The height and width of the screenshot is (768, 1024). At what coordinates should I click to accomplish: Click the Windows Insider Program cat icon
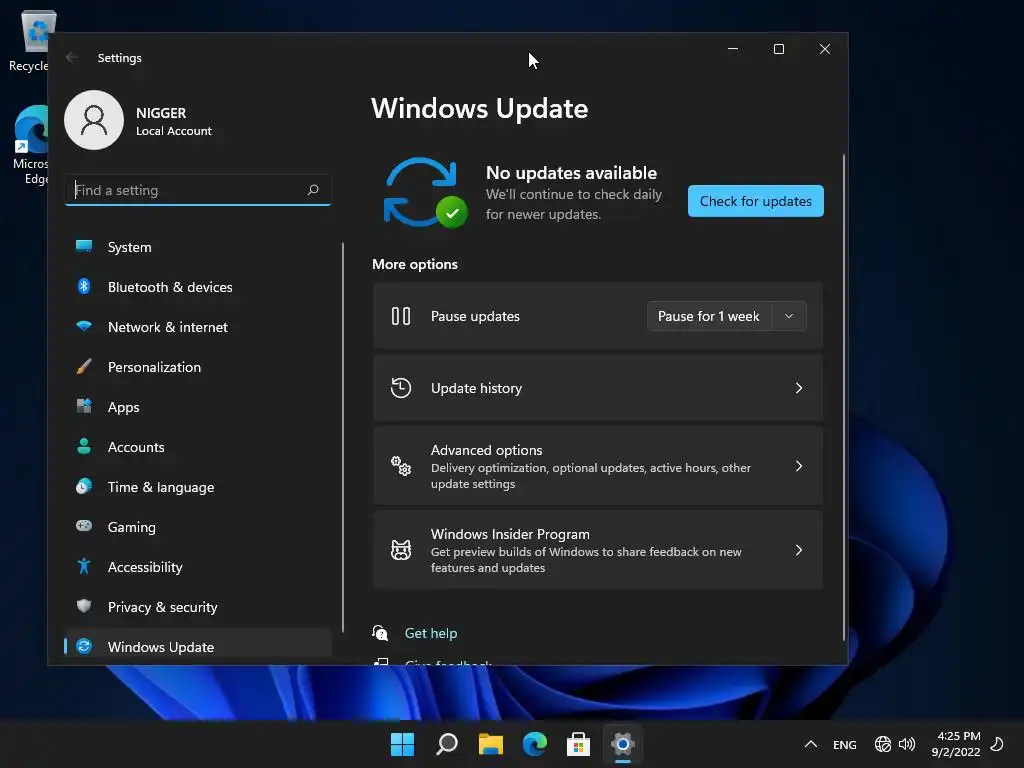[x=401, y=550]
